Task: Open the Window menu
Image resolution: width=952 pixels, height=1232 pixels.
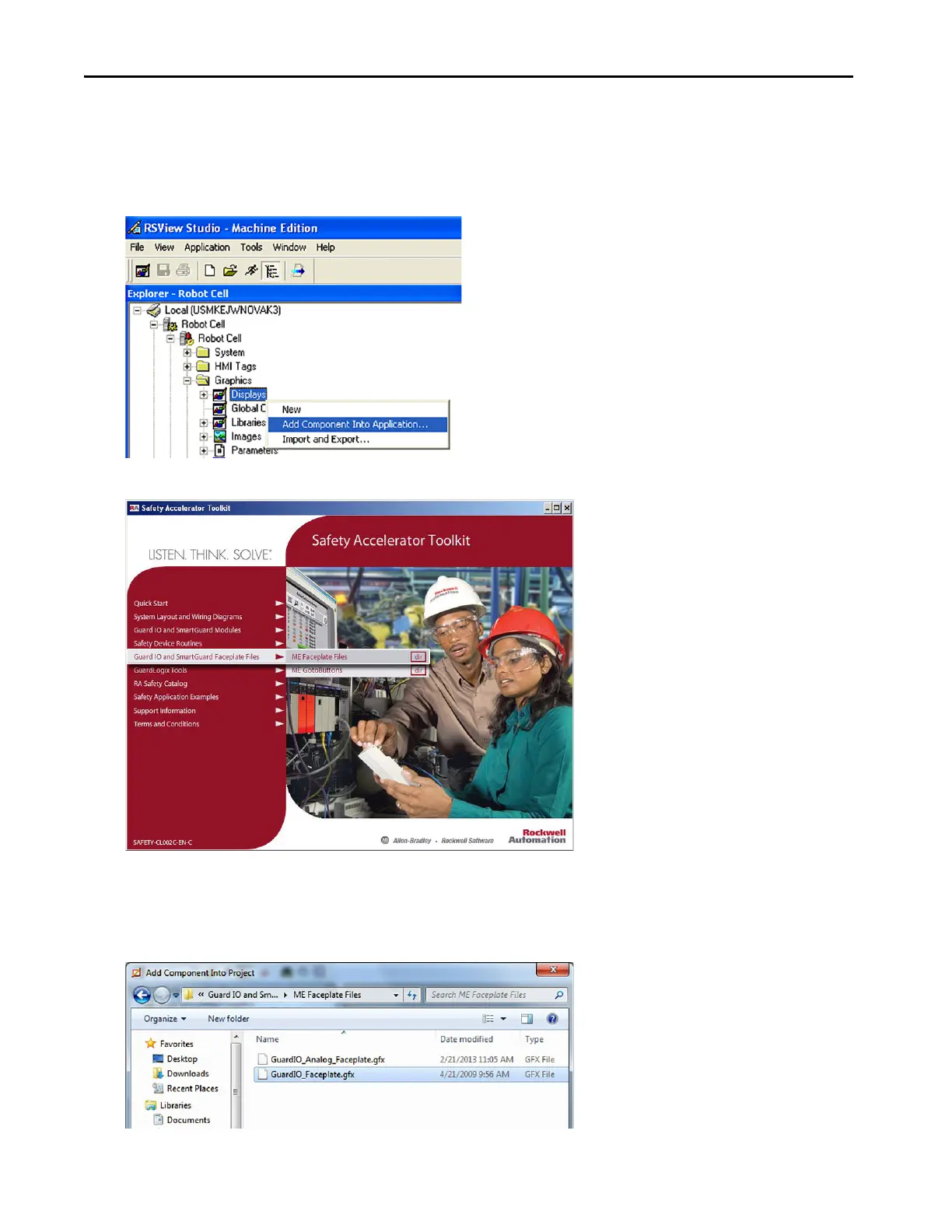Action: click(x=289, y=247)
